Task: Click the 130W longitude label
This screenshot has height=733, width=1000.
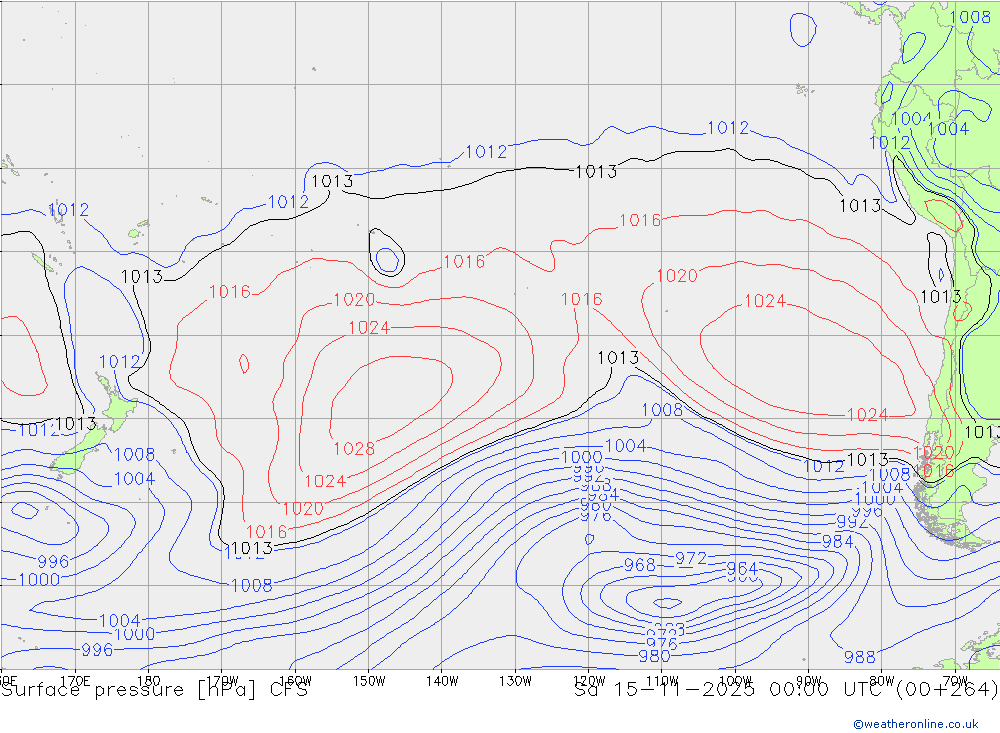Action: (x=515, y=681)
